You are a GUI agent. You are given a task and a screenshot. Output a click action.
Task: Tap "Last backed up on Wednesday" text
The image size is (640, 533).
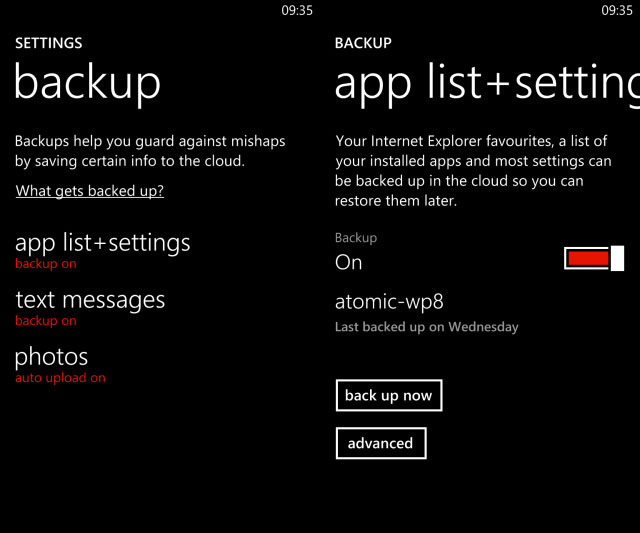coord(427,327)
